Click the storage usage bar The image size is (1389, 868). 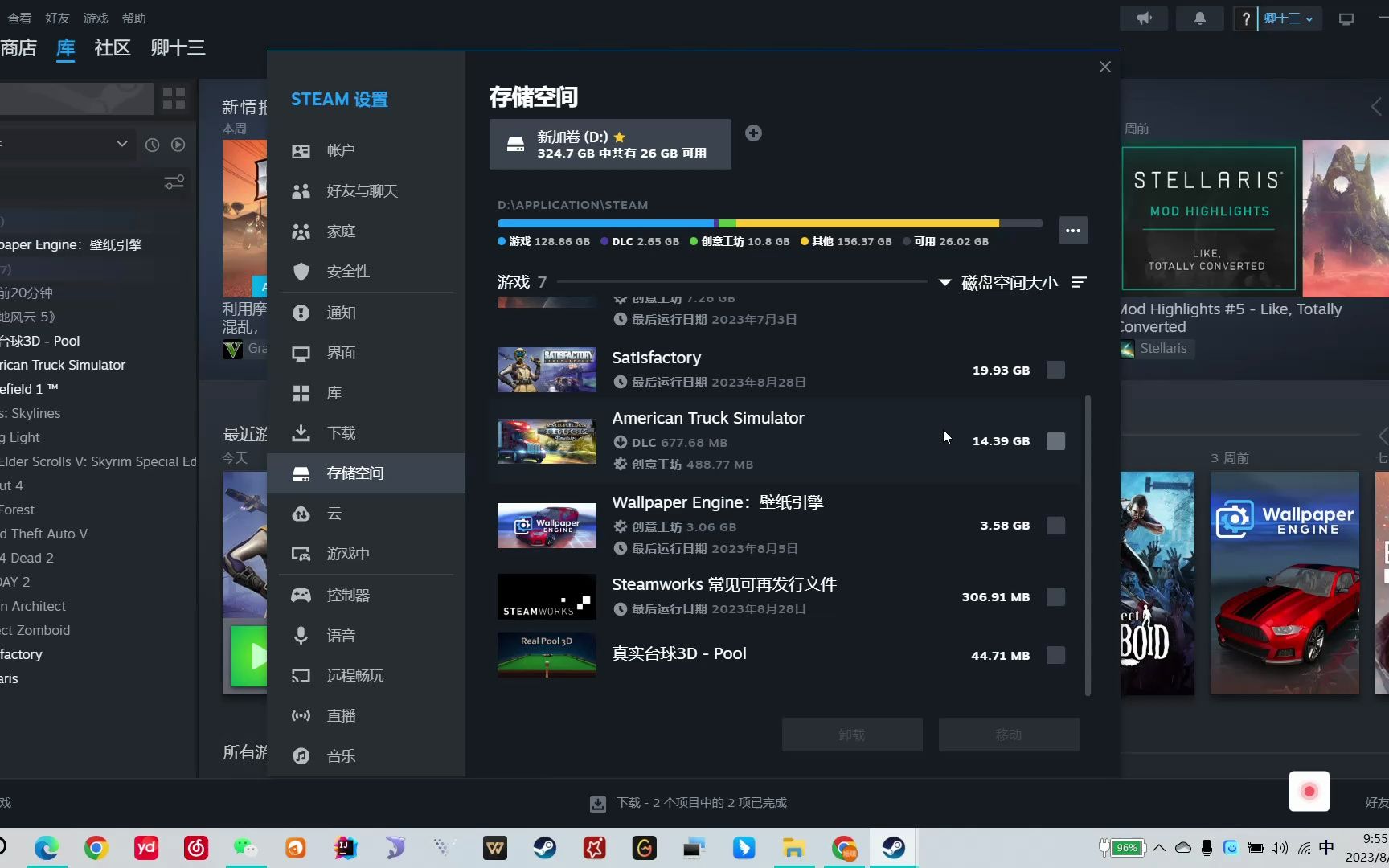click(770, 223)
